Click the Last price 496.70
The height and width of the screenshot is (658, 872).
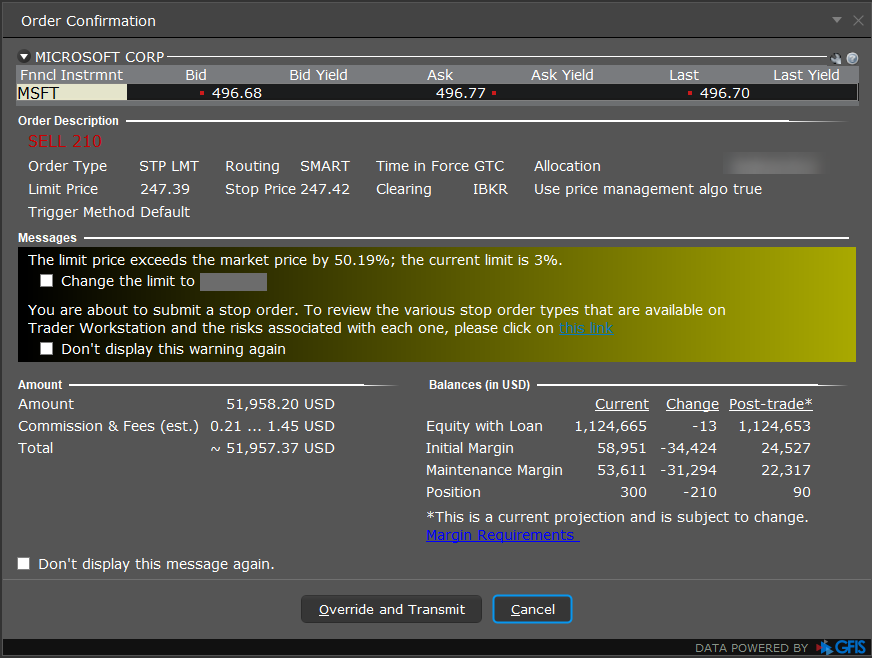(x=725, y=93)
